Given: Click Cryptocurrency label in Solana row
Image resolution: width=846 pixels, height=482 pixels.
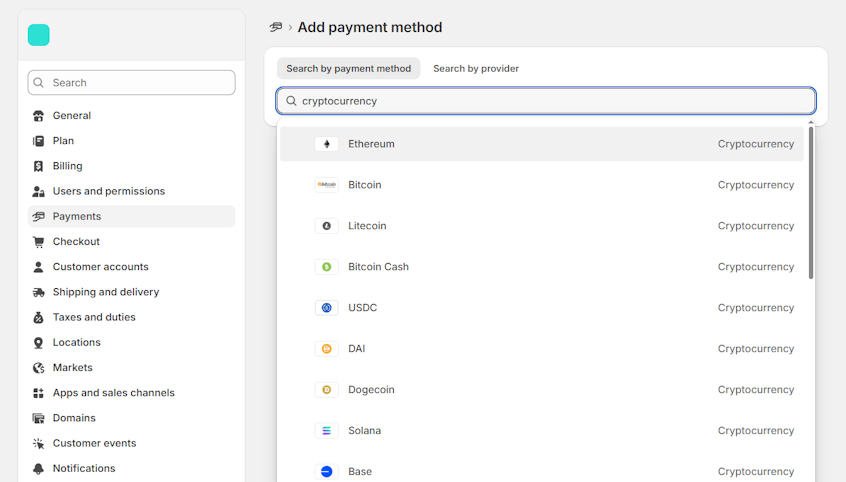Looking at the screenshot, I should click(x=755, y=431).
